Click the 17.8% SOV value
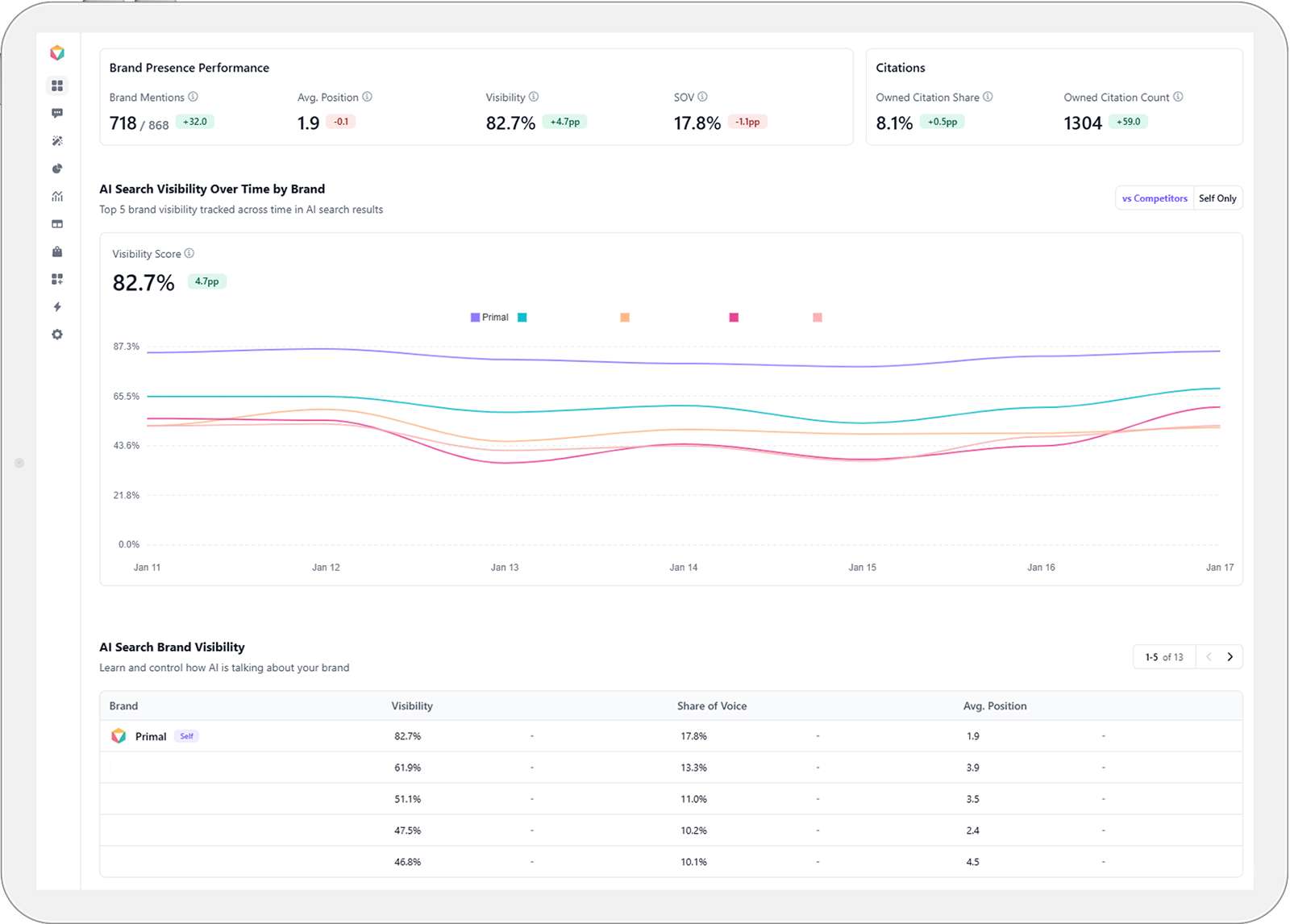 point(697,123)
